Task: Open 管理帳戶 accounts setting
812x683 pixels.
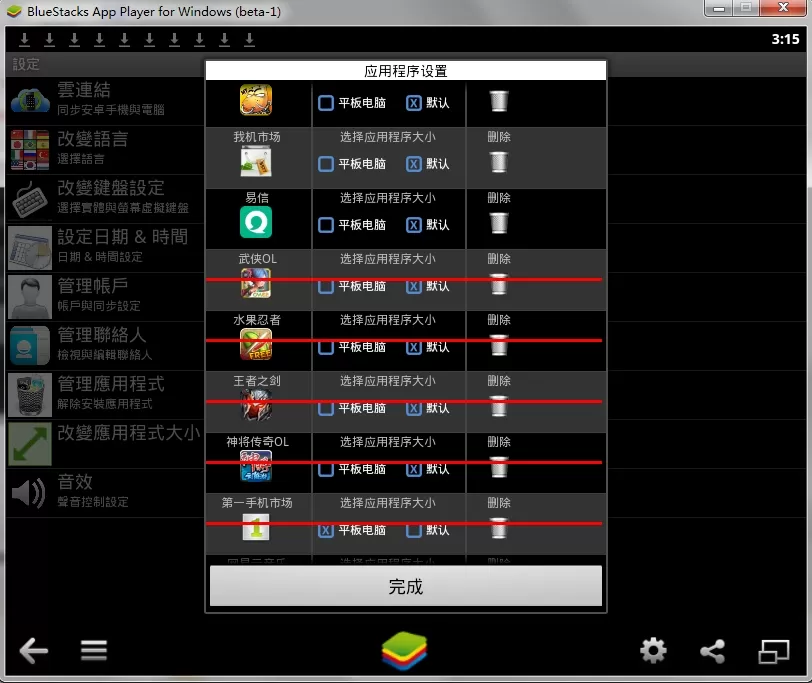Action: (x=105, y=297)
